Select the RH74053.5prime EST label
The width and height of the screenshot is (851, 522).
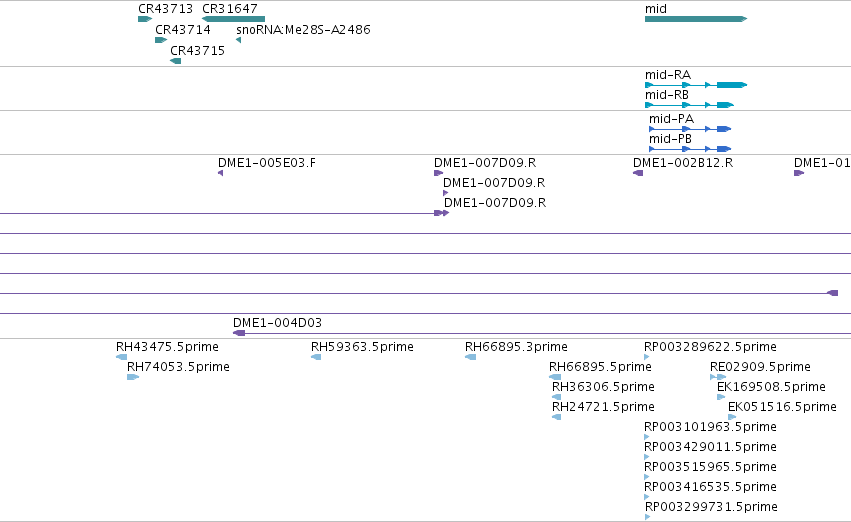coord(178,367)
